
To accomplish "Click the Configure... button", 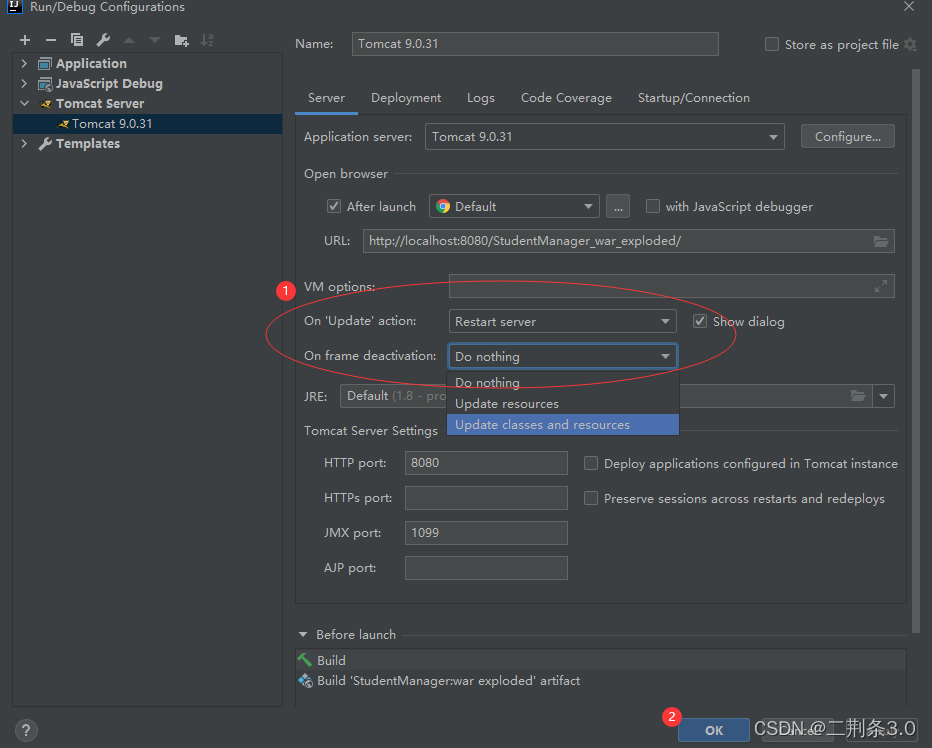I will click(848, 137).
